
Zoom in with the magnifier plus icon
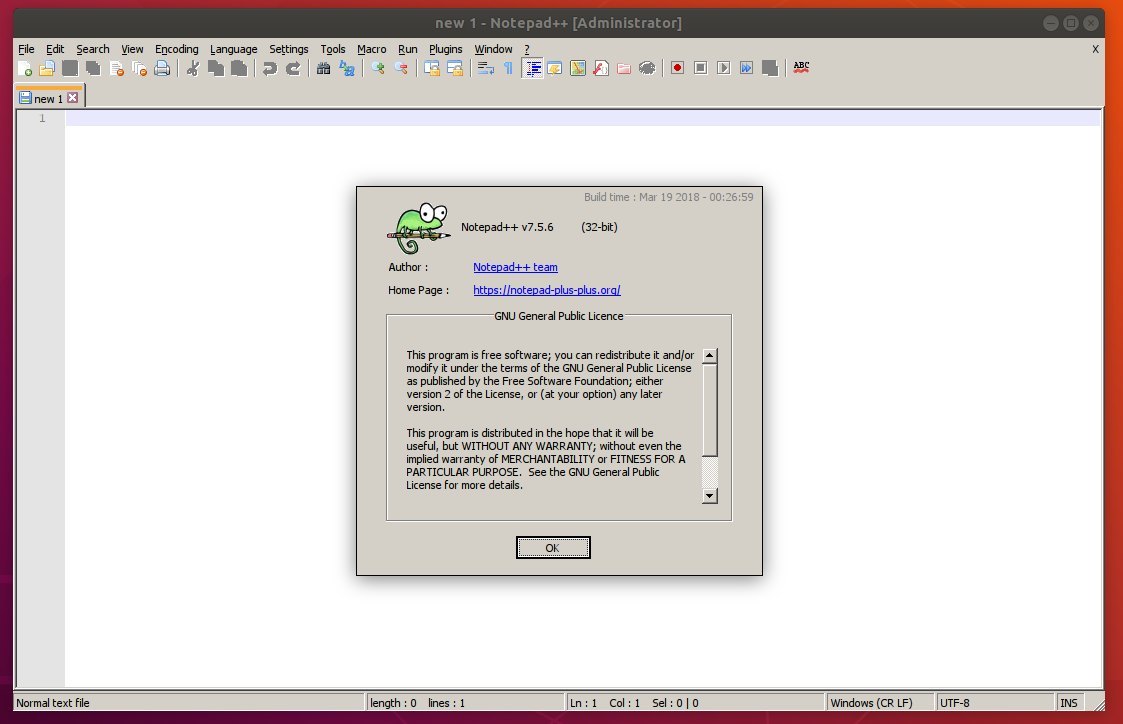pos(377,68)
